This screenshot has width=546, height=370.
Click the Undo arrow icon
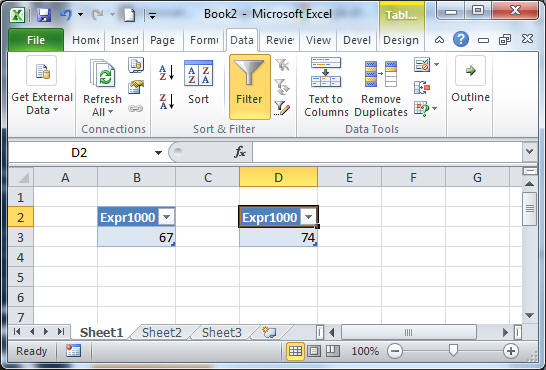(65, 15)
